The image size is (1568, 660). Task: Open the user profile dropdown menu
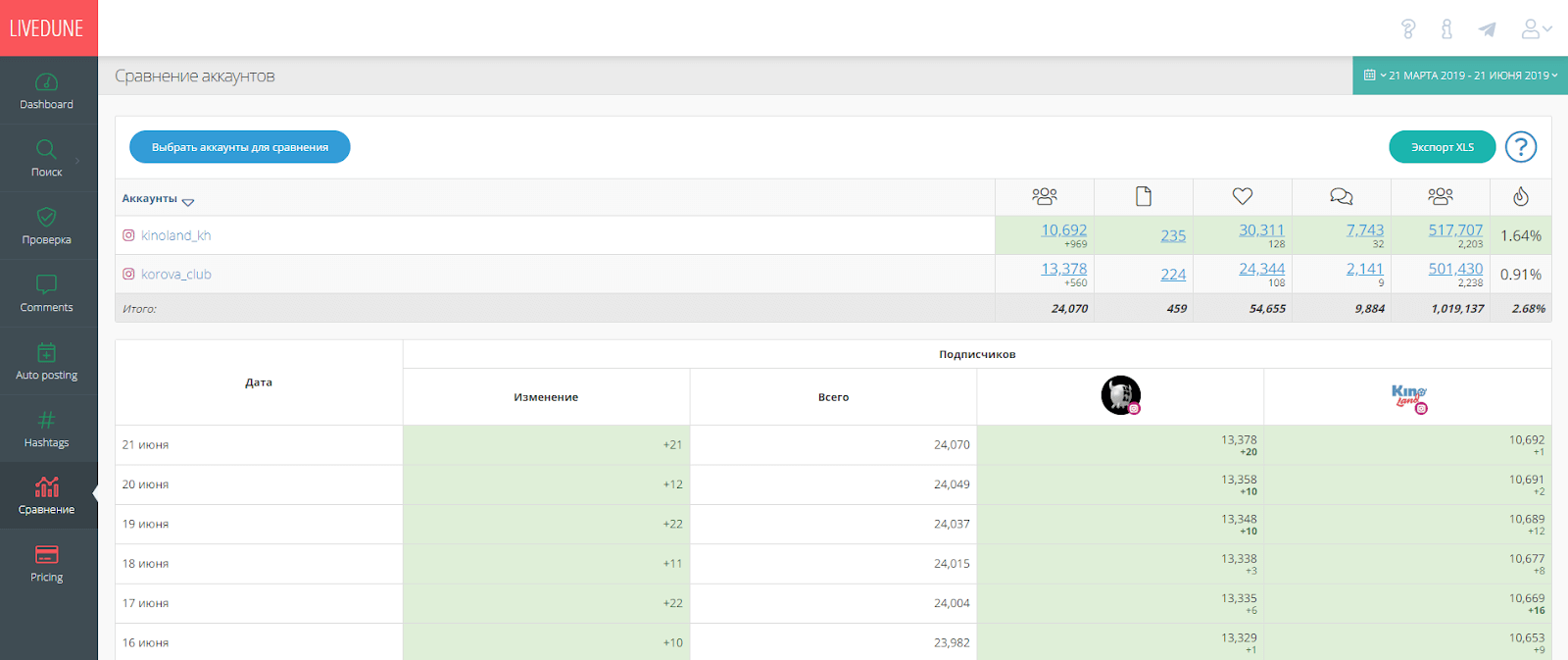pyautogui.click(x=1535, y=29)
